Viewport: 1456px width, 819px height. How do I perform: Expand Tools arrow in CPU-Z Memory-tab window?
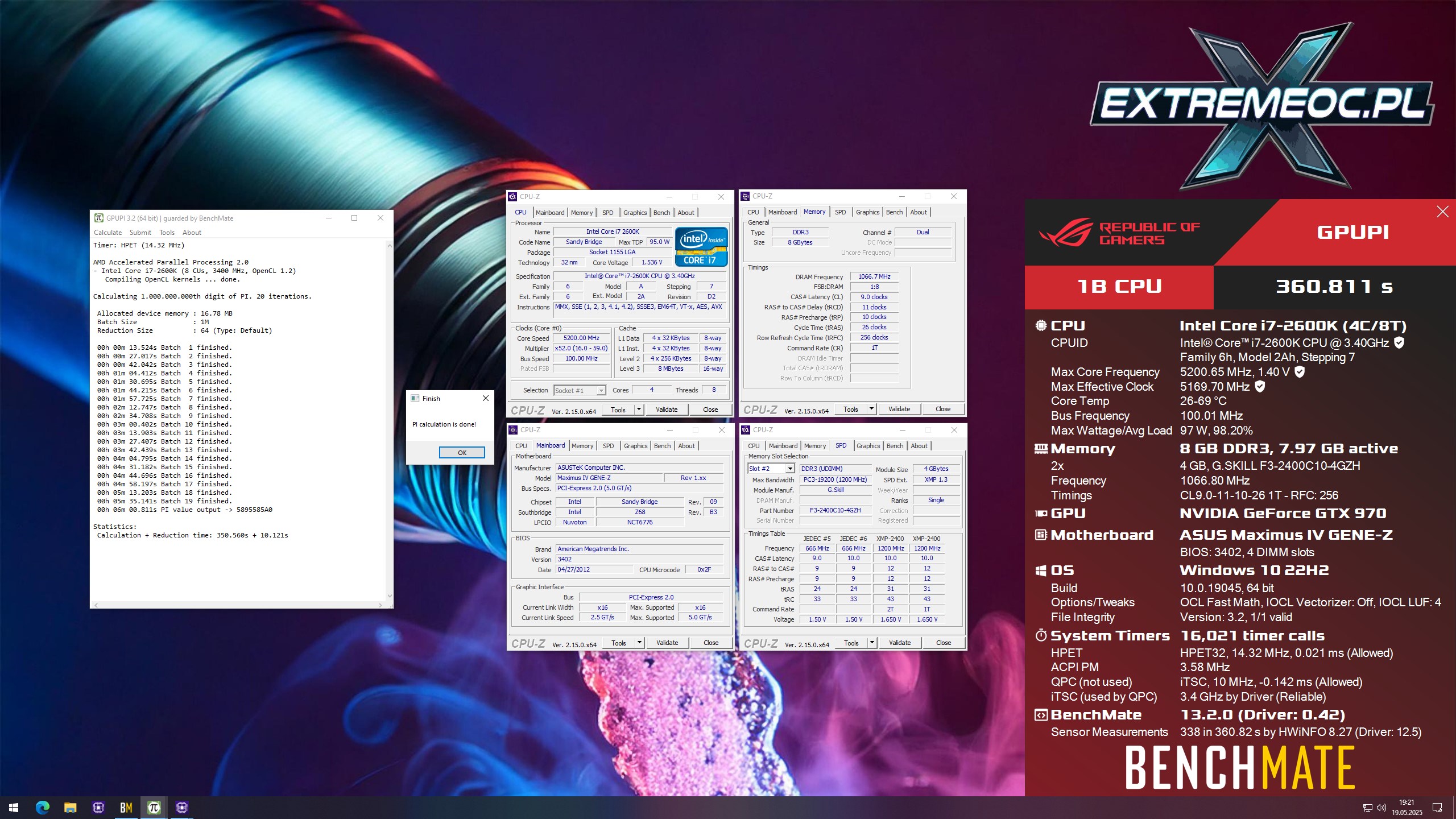coord(871,409)
